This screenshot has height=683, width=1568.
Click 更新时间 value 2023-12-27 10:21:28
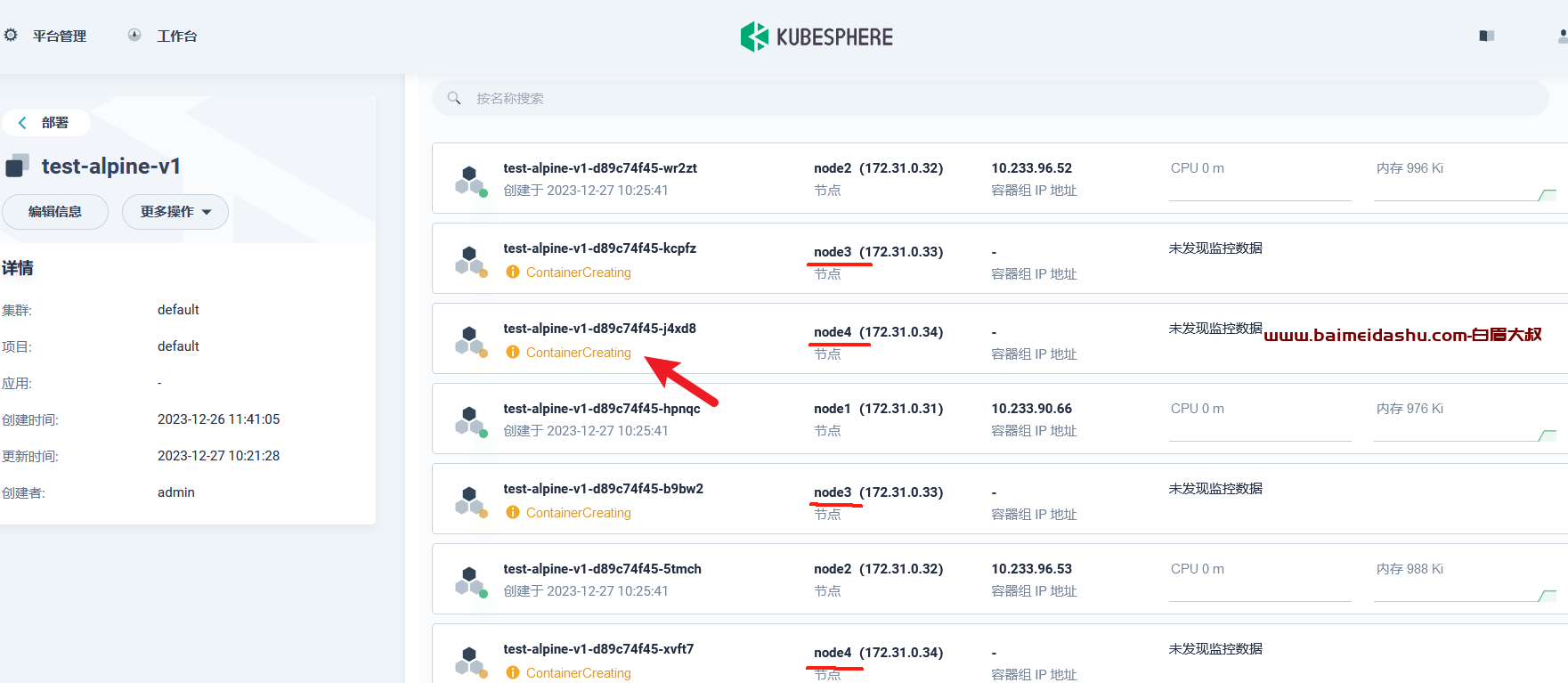(219, 456)
